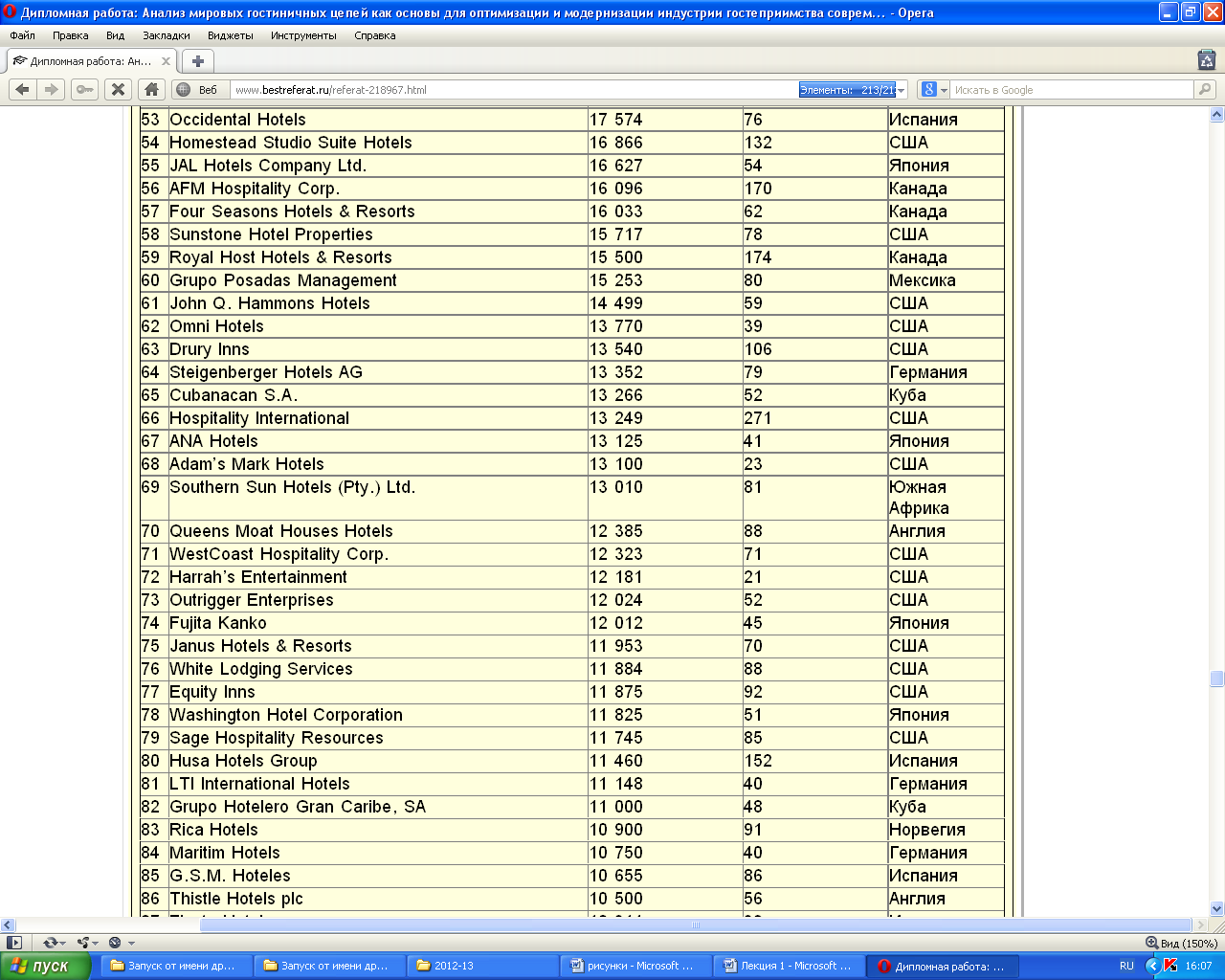
Task: Switch to Лекция 1 - Microsoft Word taskbar button
Action: click(x=790, y=966)
